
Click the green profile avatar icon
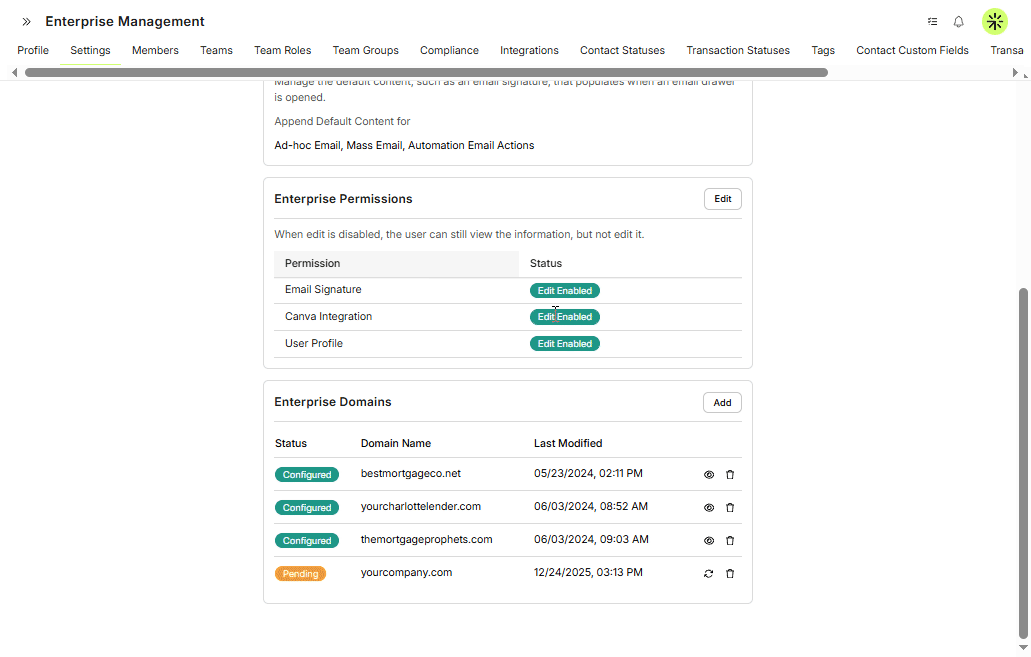[x=994, y=22]
